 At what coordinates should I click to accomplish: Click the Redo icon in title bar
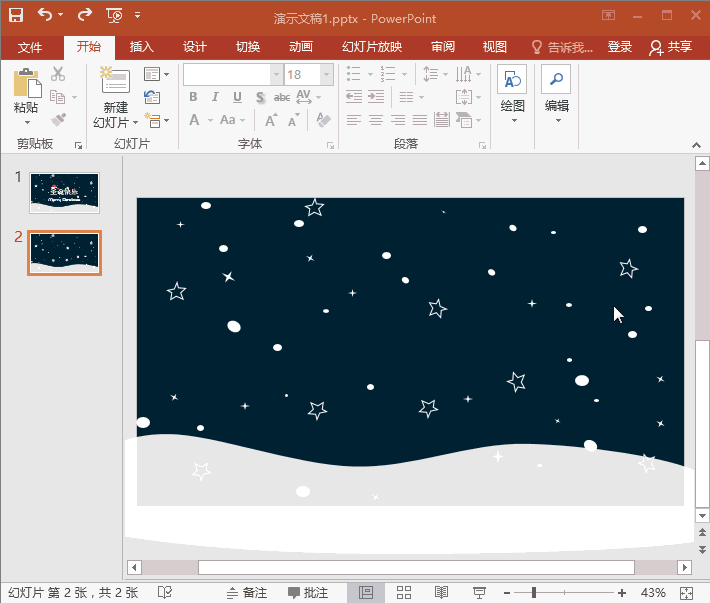84,15
